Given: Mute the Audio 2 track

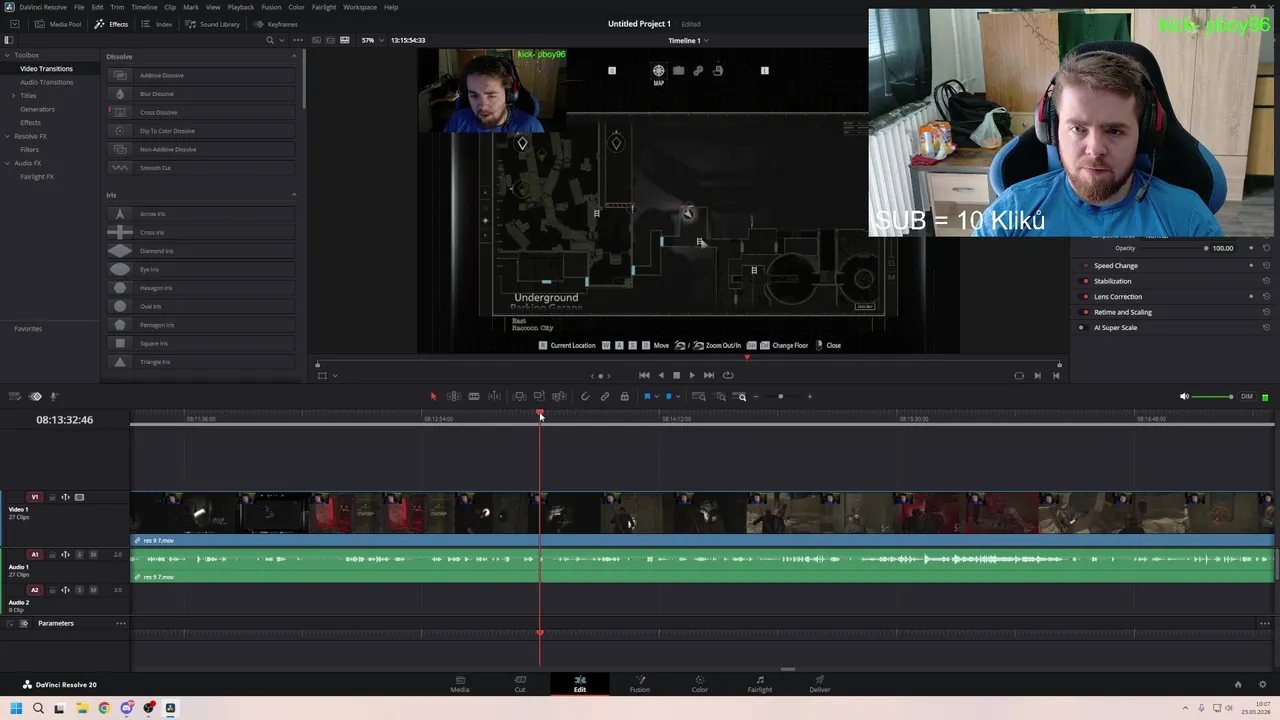Looking at the screenshot, I should click(x=94, y=590).
